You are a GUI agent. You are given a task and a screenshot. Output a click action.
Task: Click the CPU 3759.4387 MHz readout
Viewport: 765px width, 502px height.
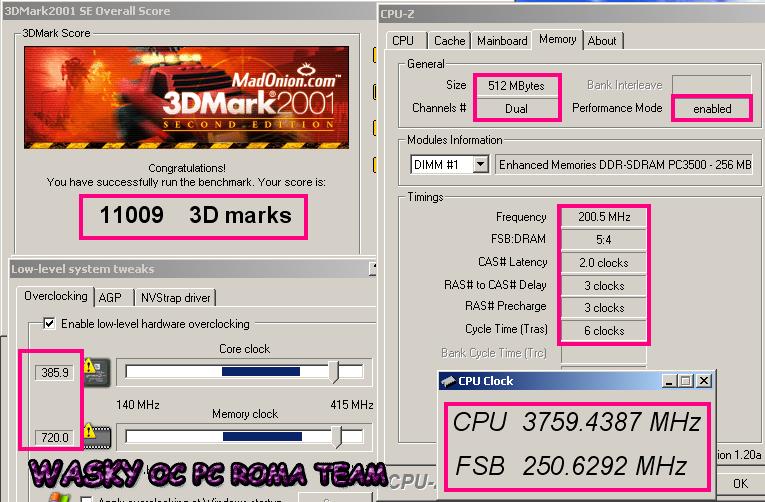point(577,422)
